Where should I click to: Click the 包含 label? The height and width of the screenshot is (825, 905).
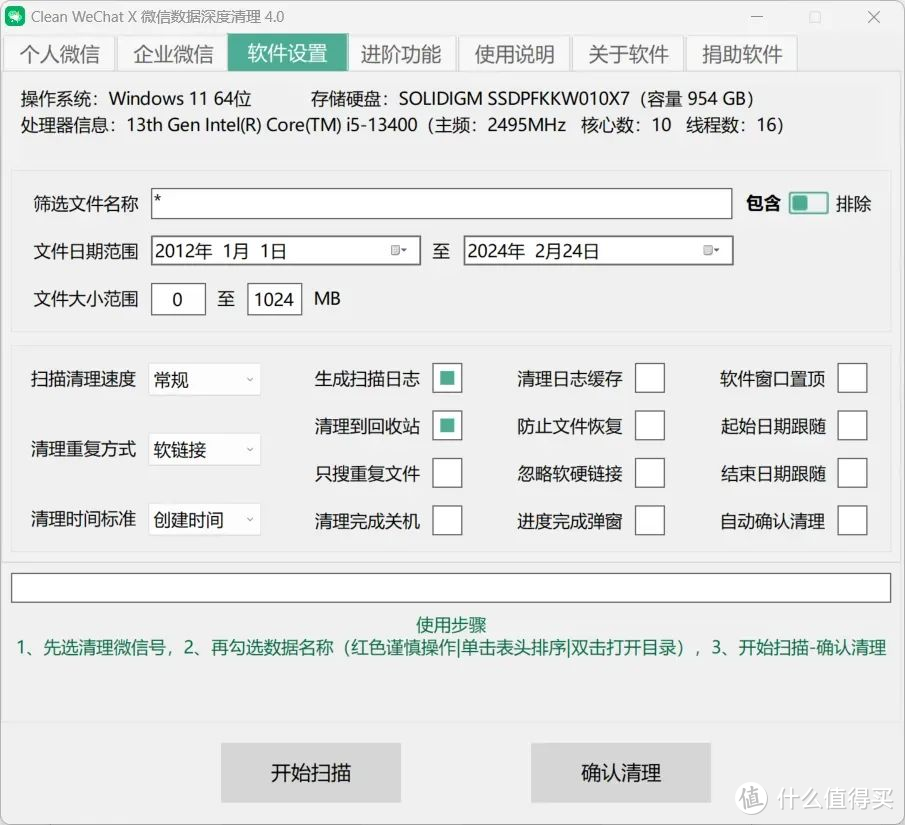pyautogui.click(x=763, y=203)
